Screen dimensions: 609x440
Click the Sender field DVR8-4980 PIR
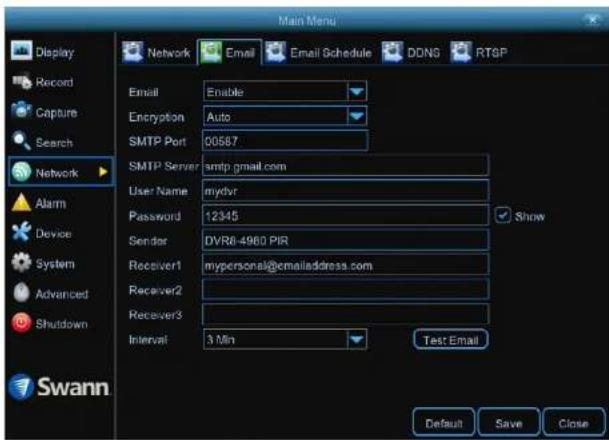(x=345, y=241)
